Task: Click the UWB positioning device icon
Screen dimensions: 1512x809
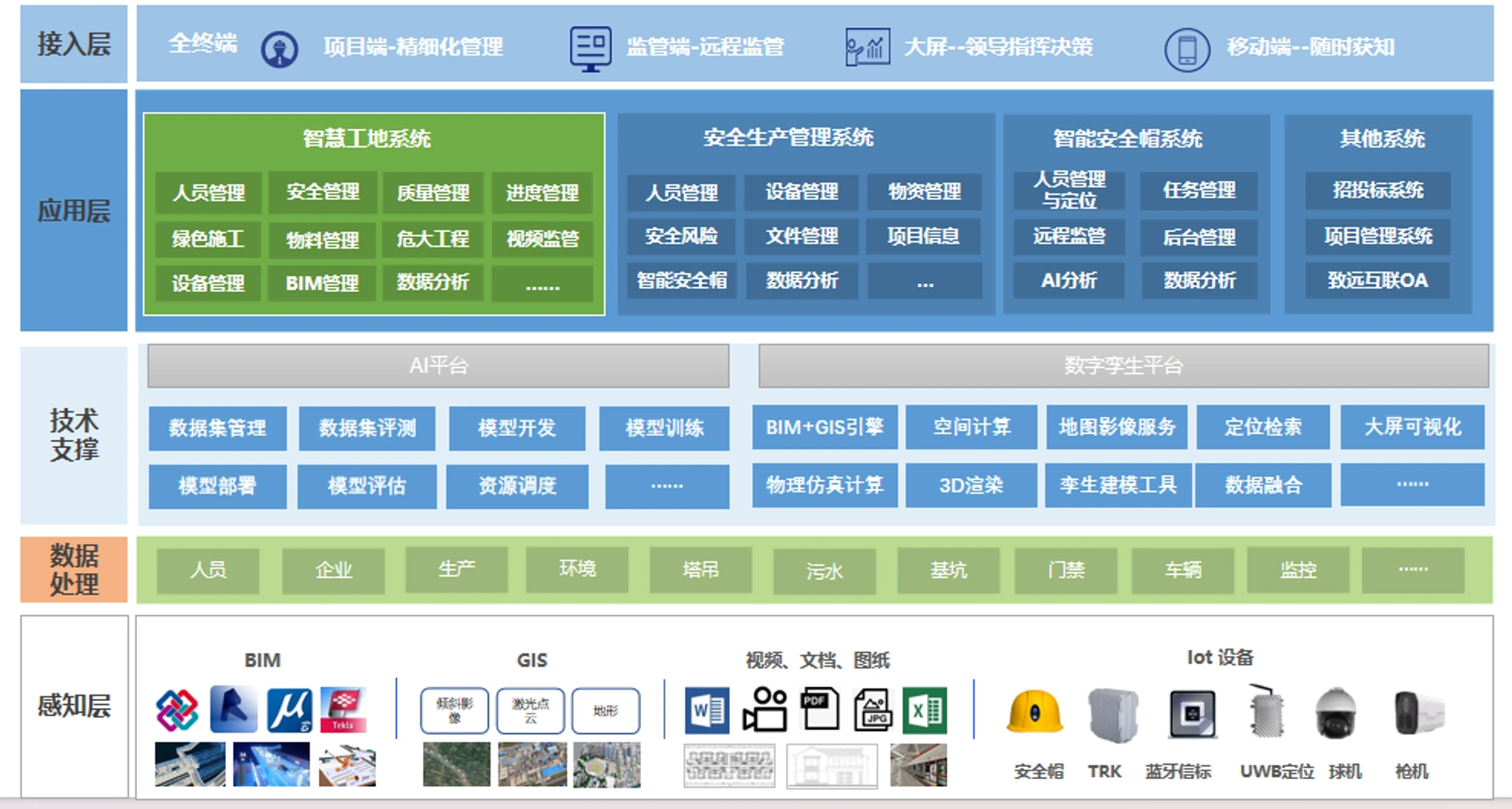Action: [x=1266, y=712]
